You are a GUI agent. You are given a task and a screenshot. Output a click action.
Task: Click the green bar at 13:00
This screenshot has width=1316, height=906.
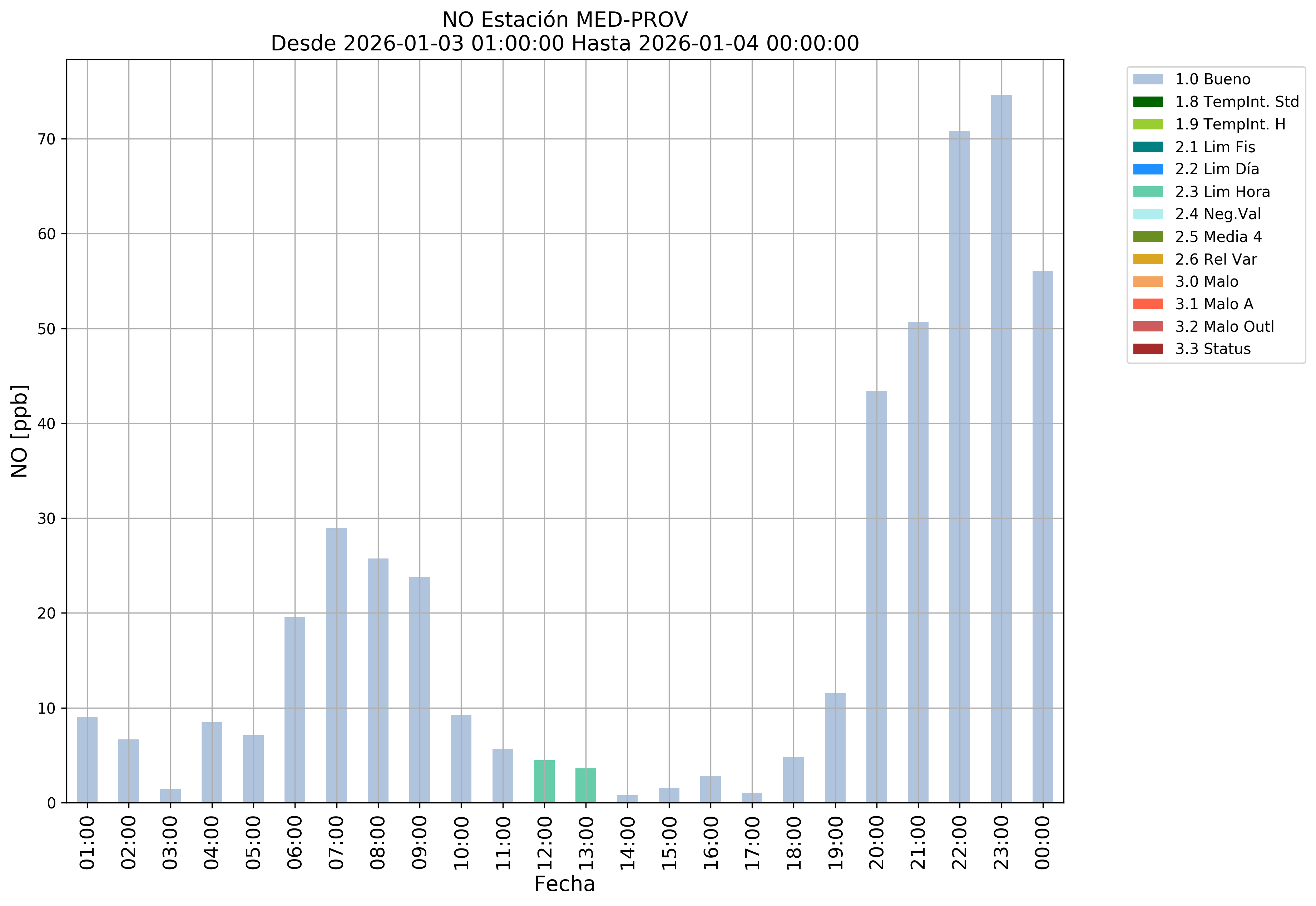586,785
